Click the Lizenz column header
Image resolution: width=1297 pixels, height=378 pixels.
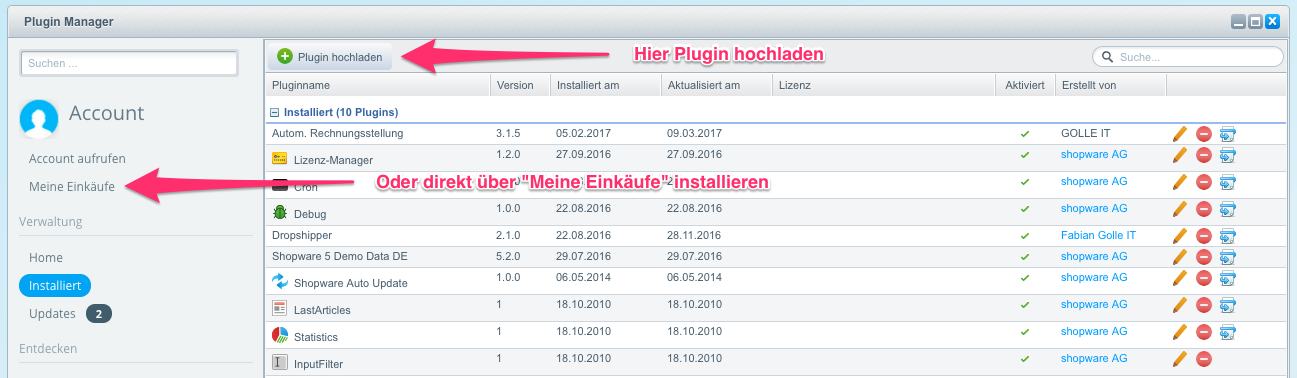coord(883,85)
